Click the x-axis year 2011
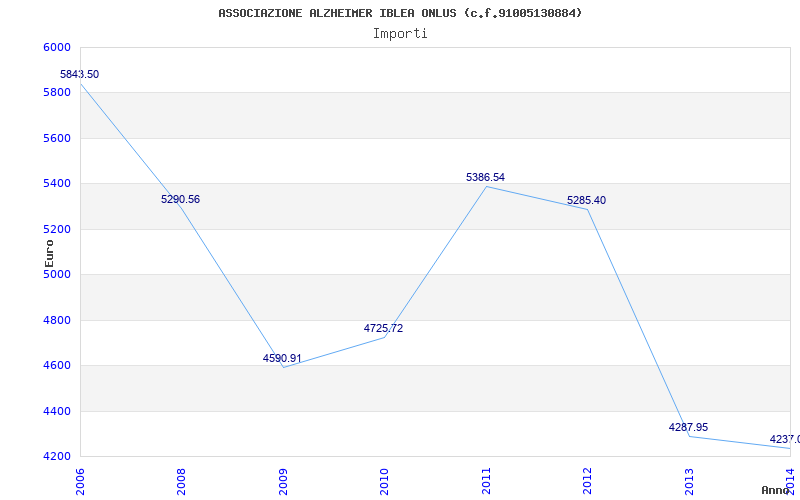The width and height of the screenshot is (800, 500). (x=486, y=481)
